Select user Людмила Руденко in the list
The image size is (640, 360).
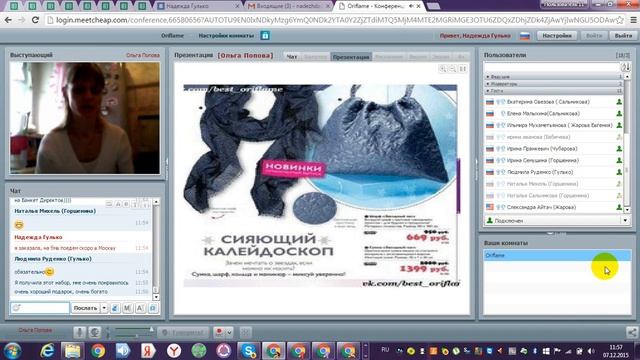554,172
